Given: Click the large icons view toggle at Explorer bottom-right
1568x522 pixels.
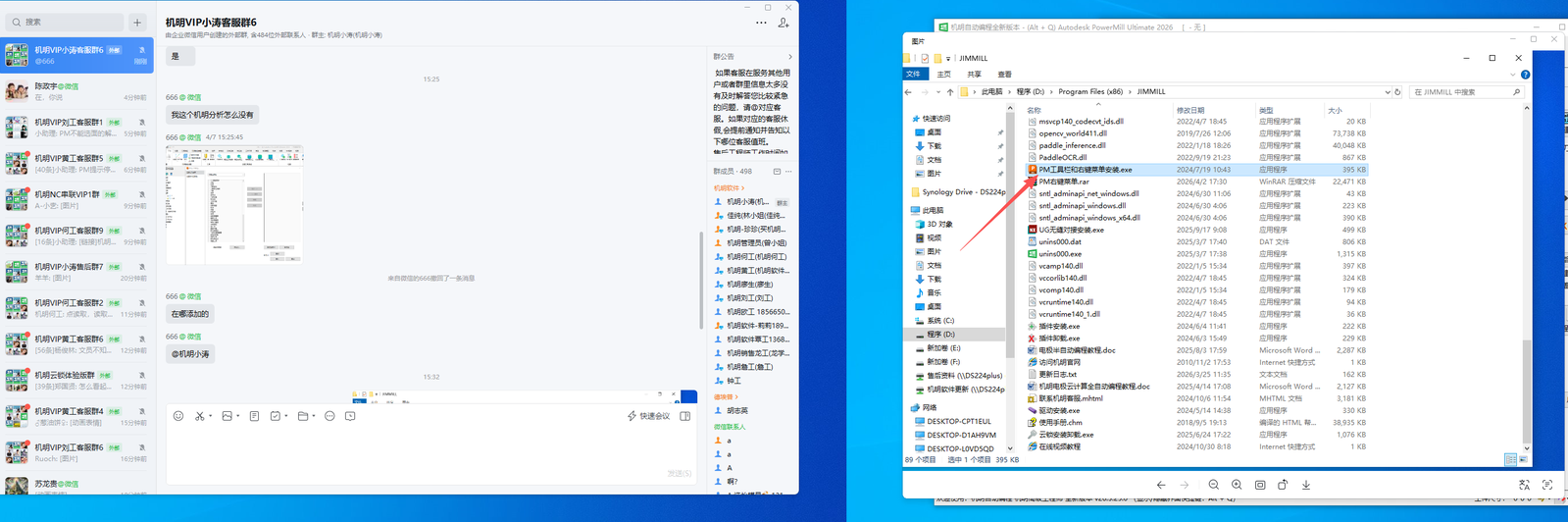Looking at the screenshot, I should click(x=1523, y=460).
